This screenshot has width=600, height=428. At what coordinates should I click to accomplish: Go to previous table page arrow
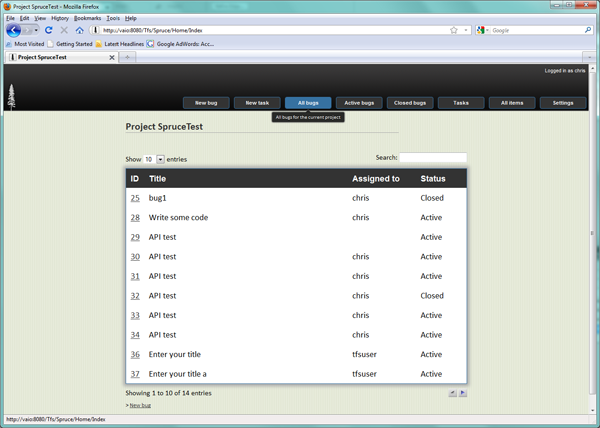pyautogui.click(x=453, y=393)
